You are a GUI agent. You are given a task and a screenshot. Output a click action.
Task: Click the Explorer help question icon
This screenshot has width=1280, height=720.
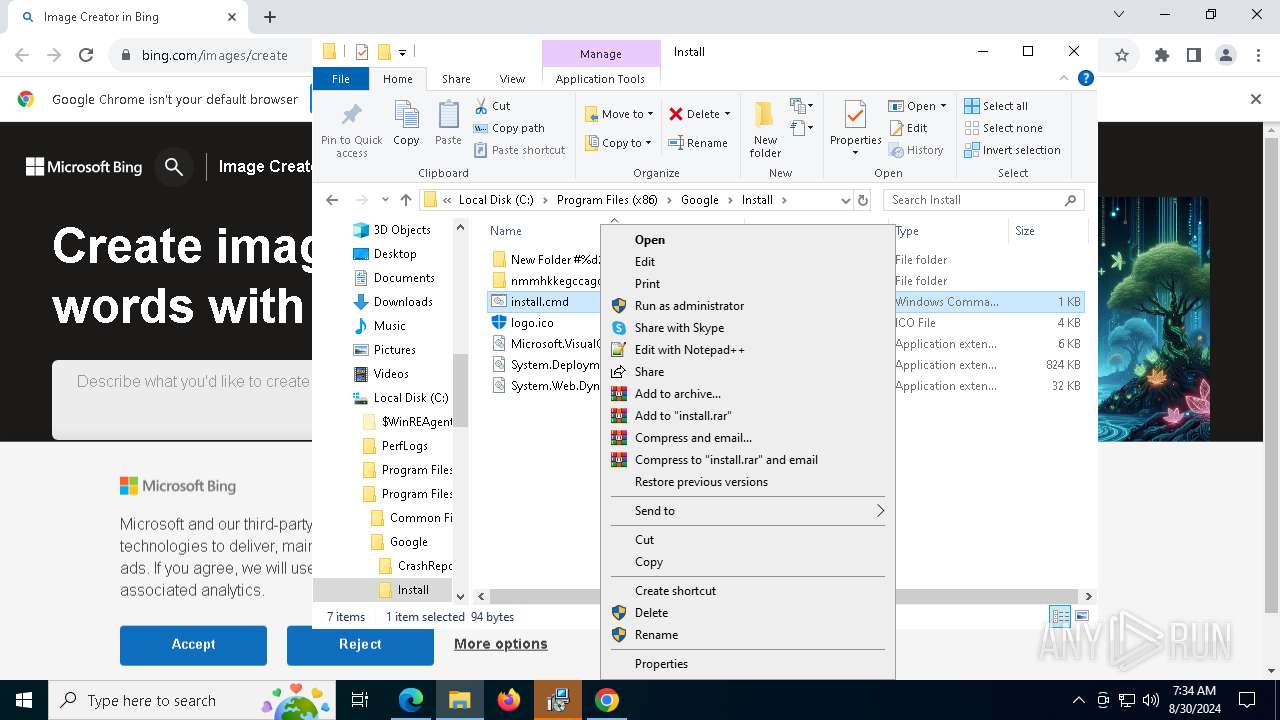[x=1086, y=78]
